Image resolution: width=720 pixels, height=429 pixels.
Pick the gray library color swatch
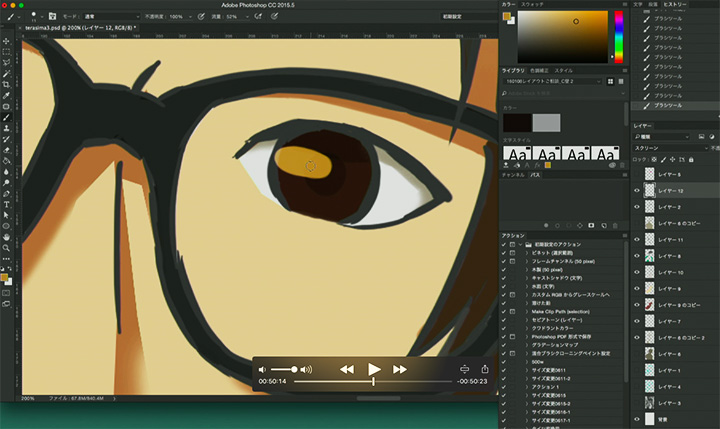(546, 123)
